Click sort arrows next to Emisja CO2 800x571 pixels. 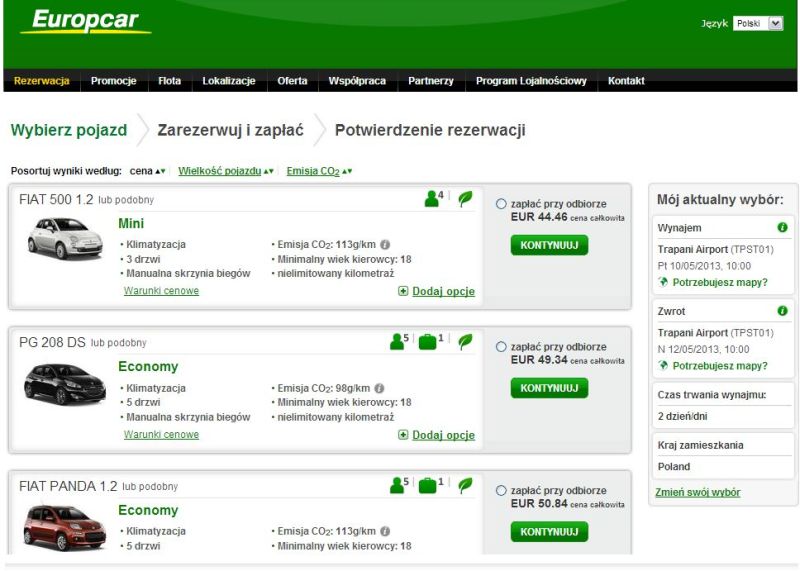[347, 171]
